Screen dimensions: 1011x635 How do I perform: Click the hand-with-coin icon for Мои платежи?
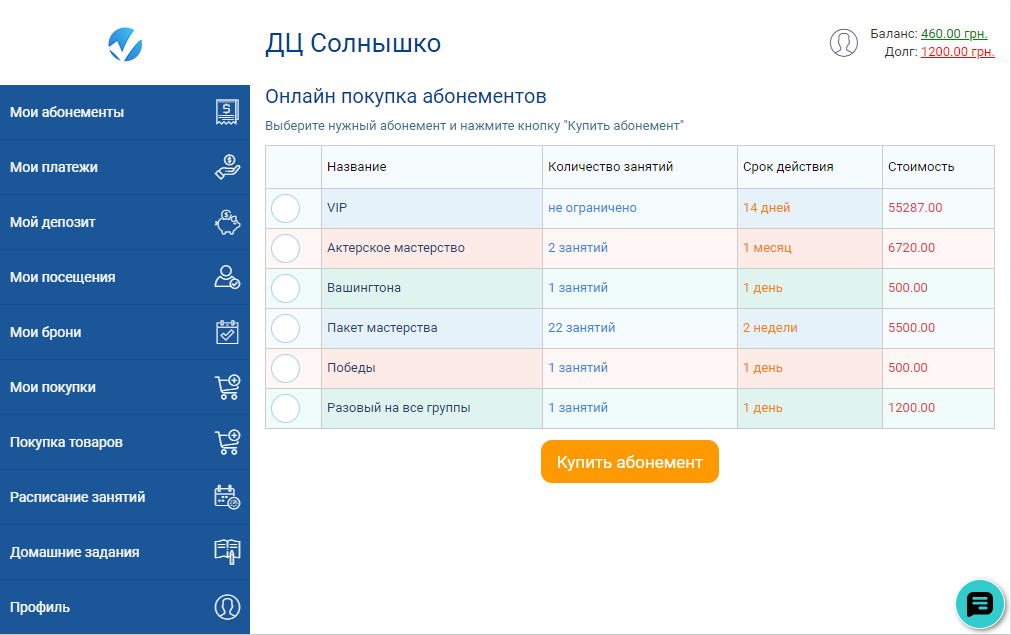227,167
